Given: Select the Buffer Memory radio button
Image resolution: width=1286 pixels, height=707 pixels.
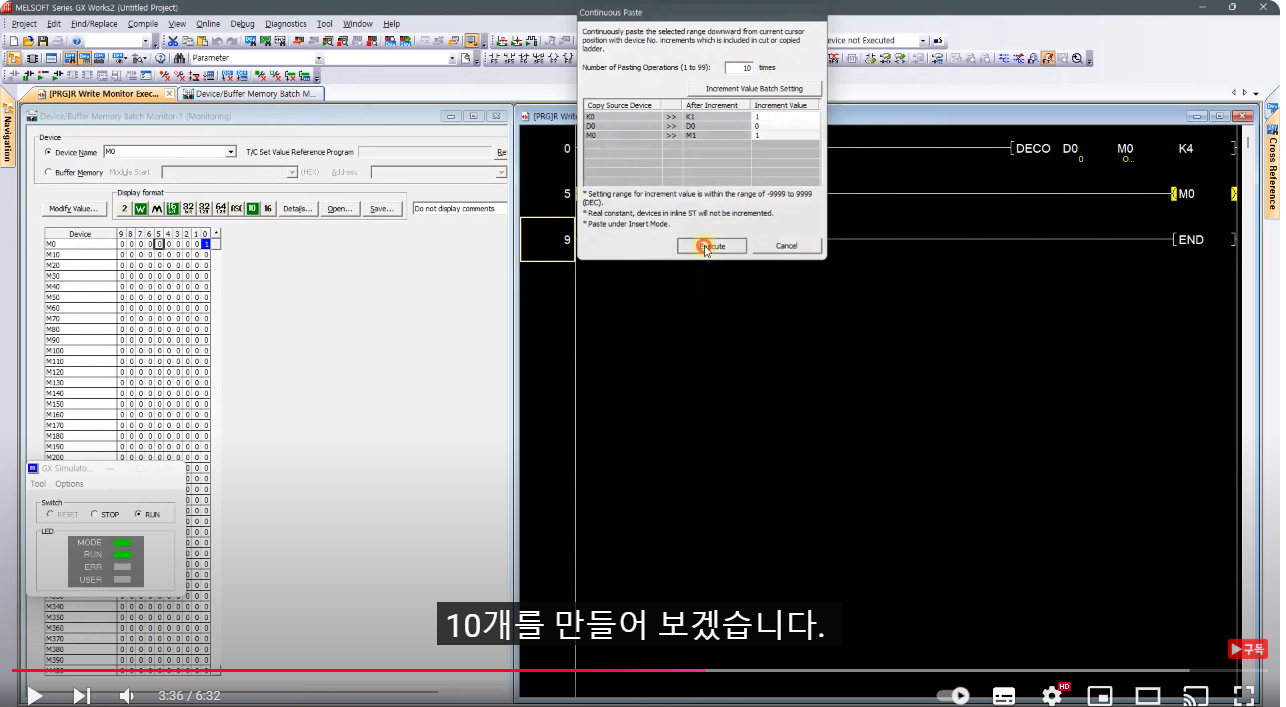Looking at the screenshot, I should click(48, 172).
